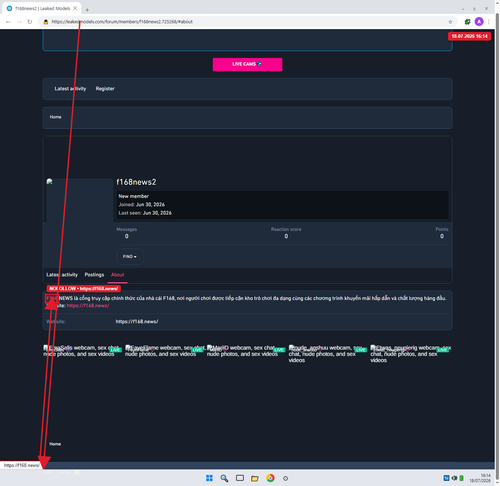
Task: Click the volume icon in system tray
Action: [x=454, y=478]
